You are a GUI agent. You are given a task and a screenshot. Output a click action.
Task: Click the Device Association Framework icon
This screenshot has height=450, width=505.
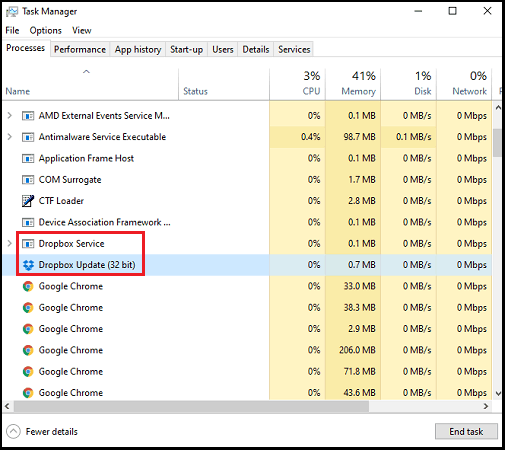pos(28,222)
